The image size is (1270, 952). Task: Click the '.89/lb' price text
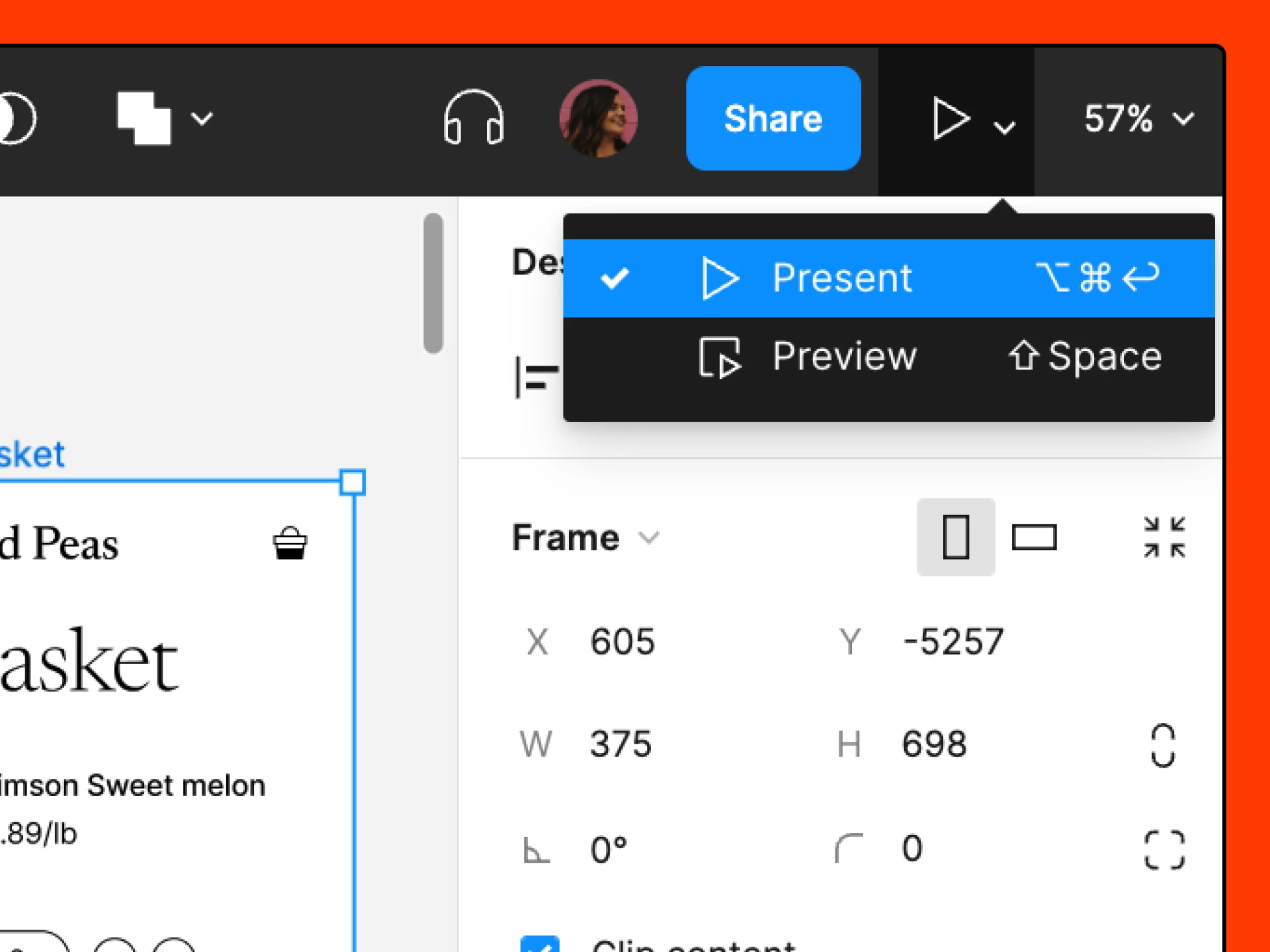pyautogui.click(x=38, y=834)
